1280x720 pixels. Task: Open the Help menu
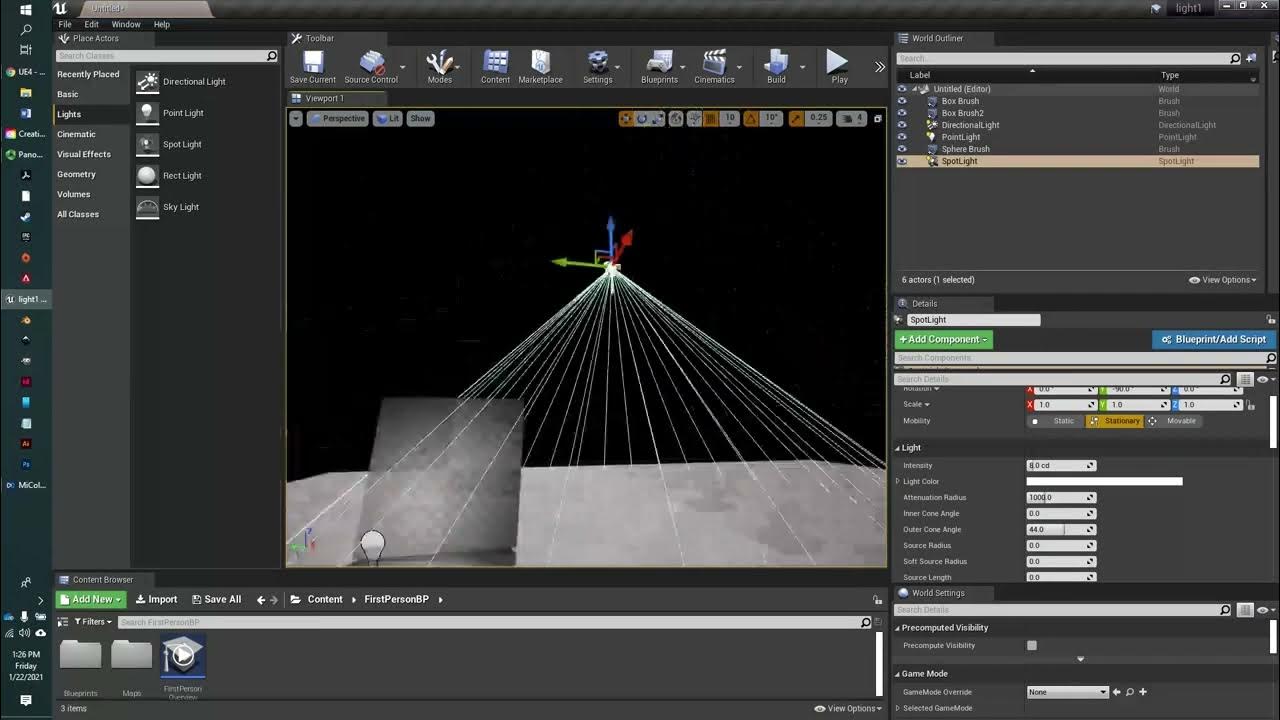162,24
